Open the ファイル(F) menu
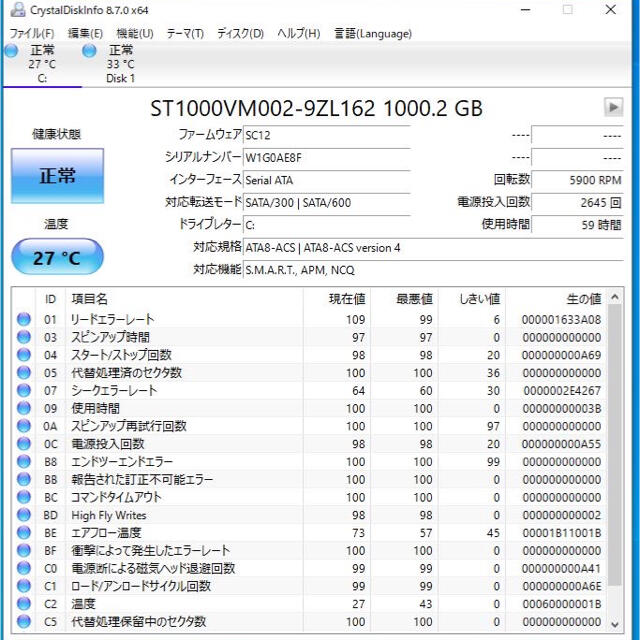The image size is (640, 640). coord(31,33)
